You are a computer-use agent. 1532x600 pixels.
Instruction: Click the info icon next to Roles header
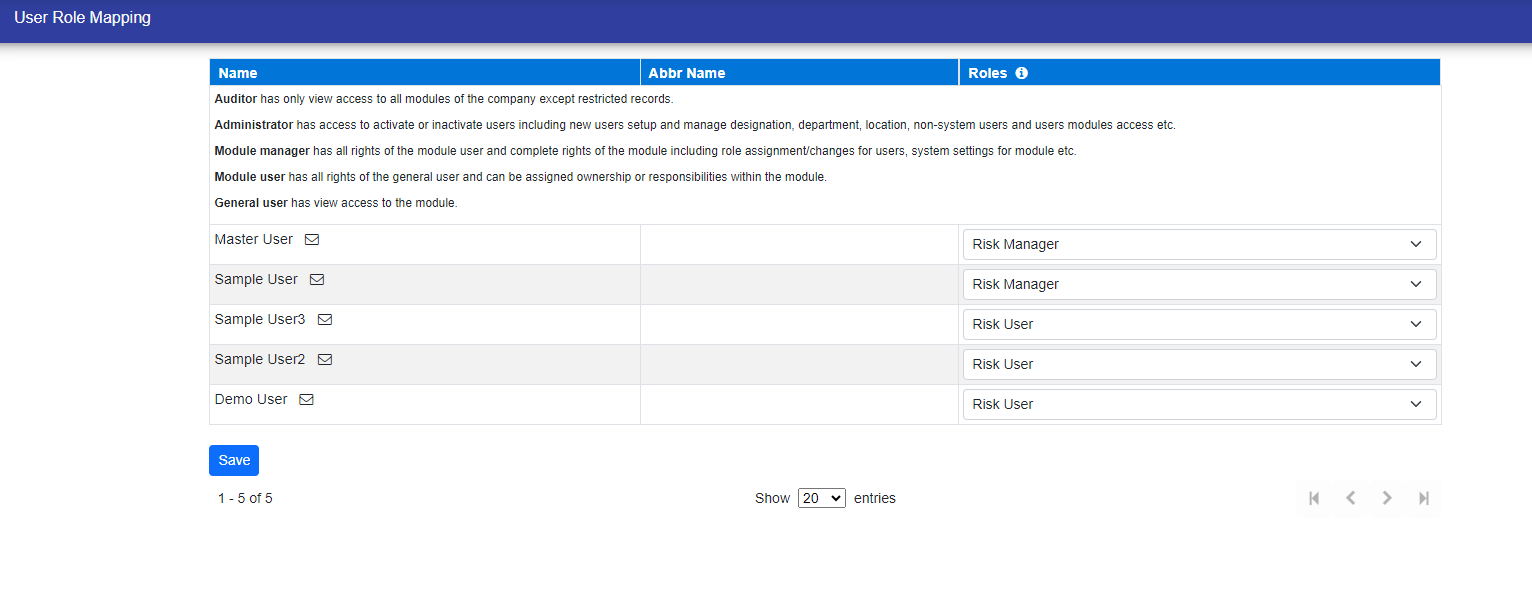1021,73
